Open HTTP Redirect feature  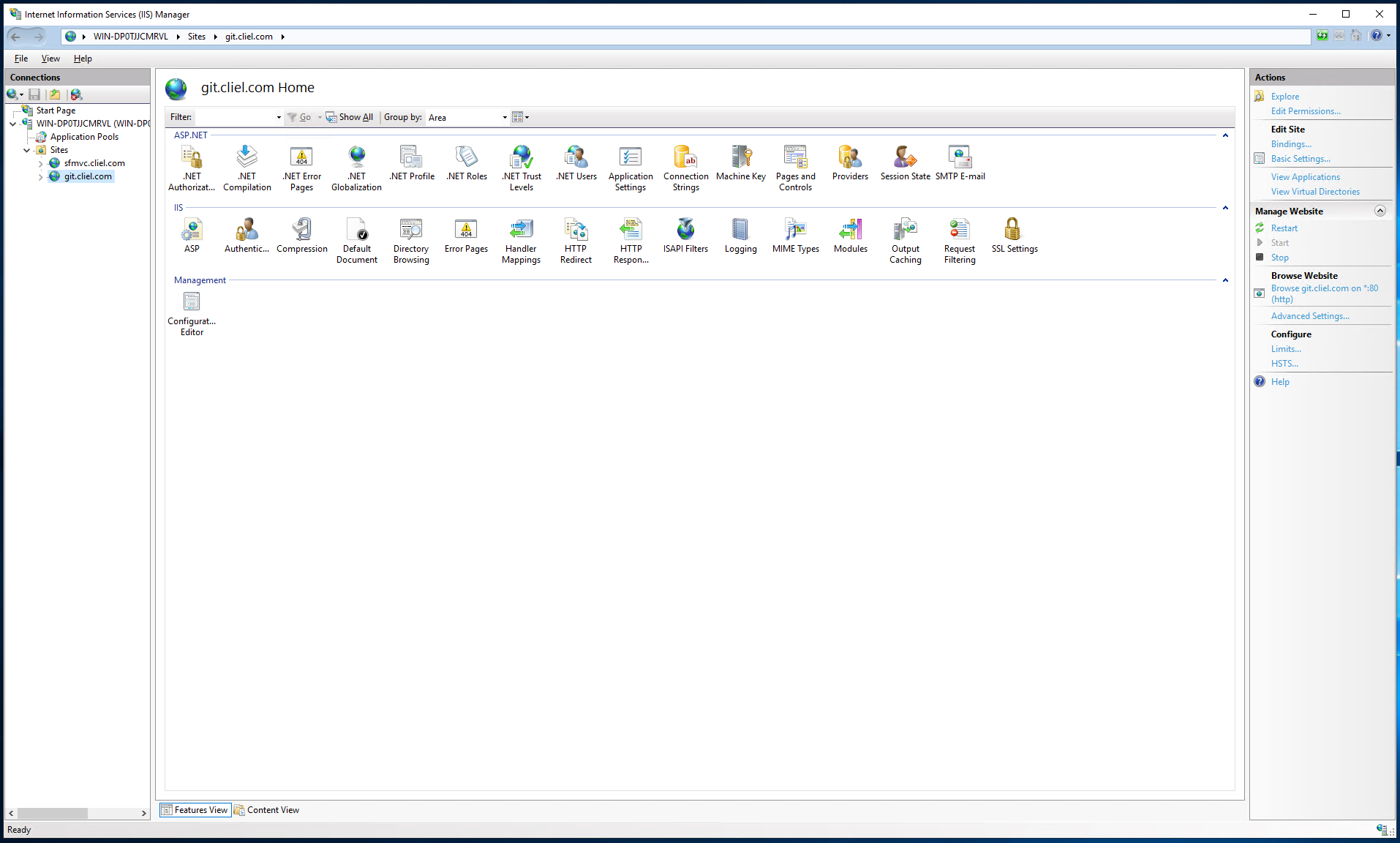click(x=576, y=240)
